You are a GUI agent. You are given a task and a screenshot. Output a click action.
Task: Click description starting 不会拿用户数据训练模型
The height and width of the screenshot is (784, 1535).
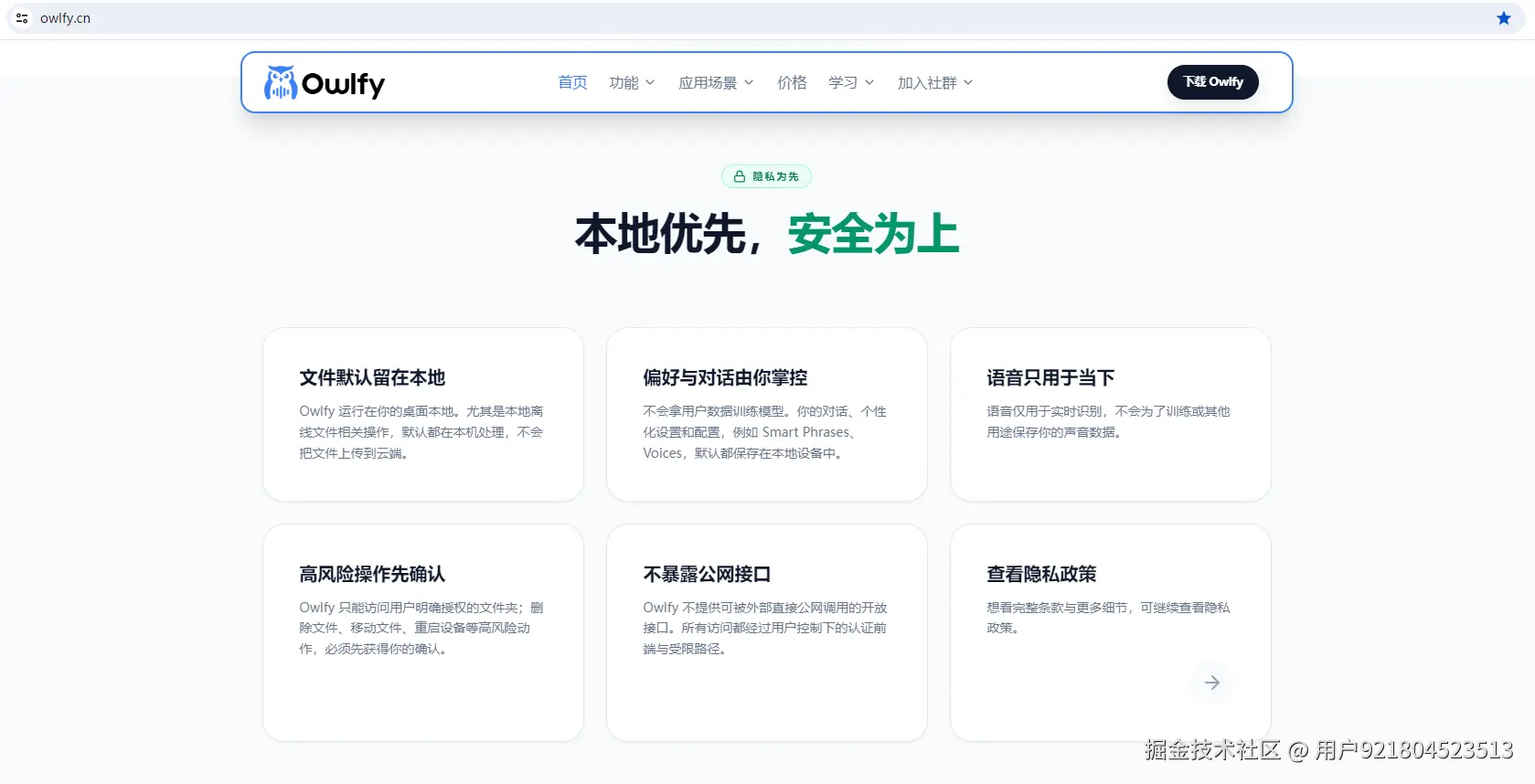coord(765,432)
